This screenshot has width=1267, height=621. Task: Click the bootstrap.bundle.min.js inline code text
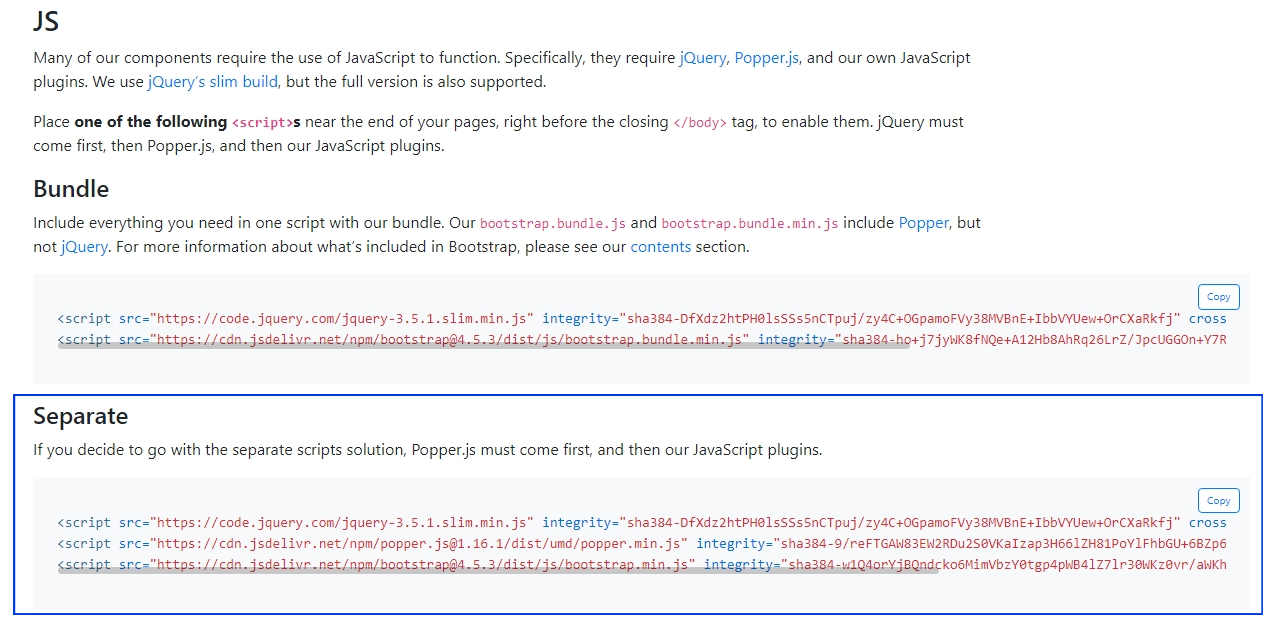pyautogui.click(x=750, y=224)
